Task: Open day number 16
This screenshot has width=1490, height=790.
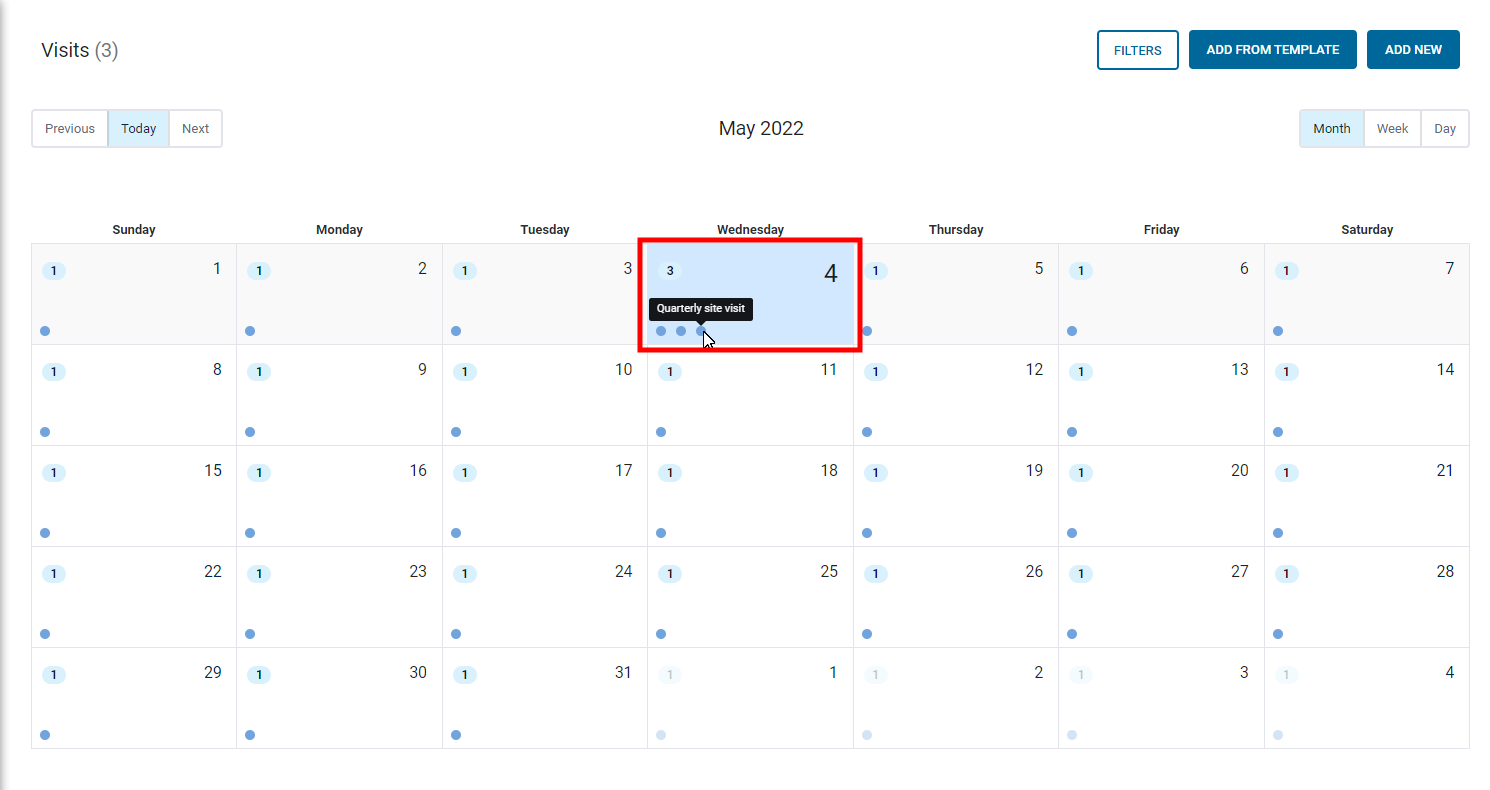Action: point(418,471)
